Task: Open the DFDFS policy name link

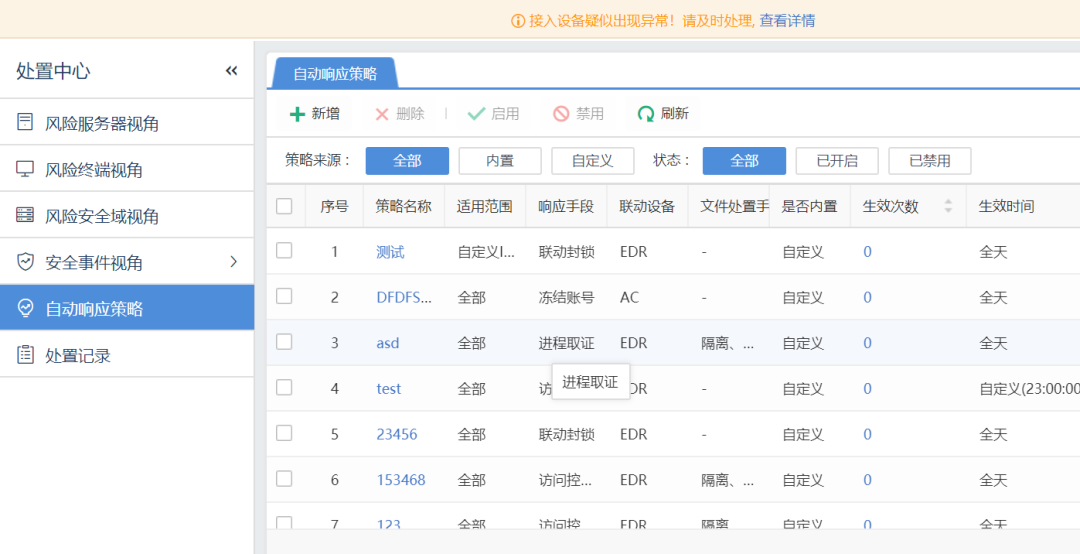Action: pyautogui.click(x=404, y=297)
